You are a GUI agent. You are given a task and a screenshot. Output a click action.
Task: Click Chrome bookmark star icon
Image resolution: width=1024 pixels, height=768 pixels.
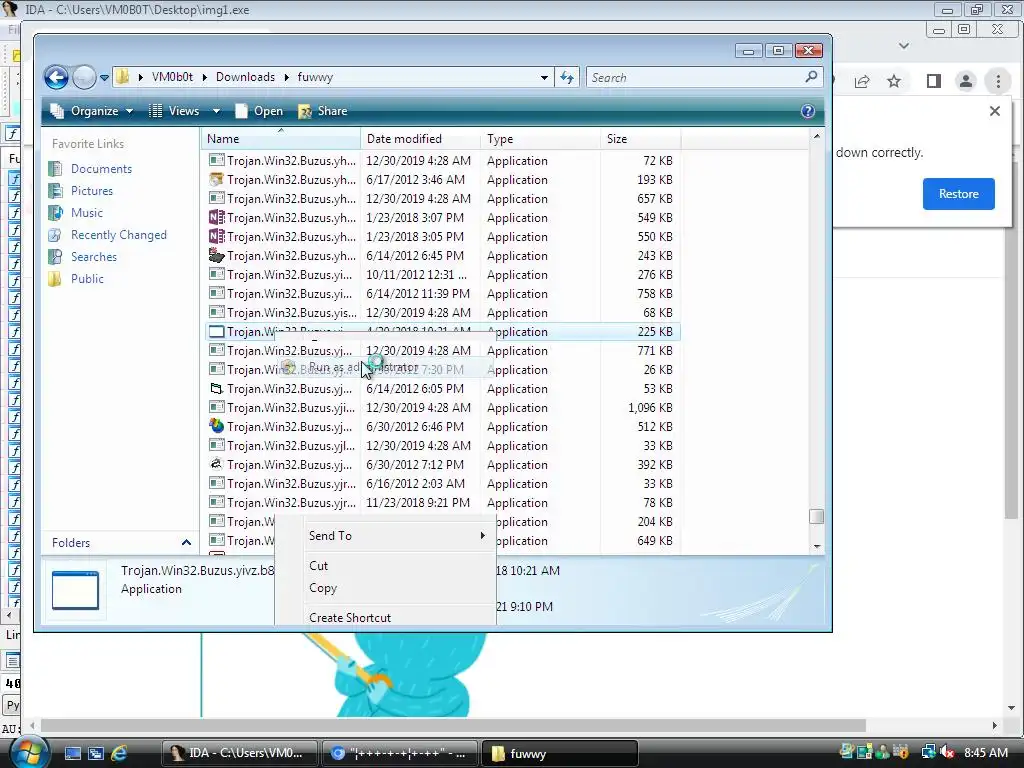pos(894,81)
